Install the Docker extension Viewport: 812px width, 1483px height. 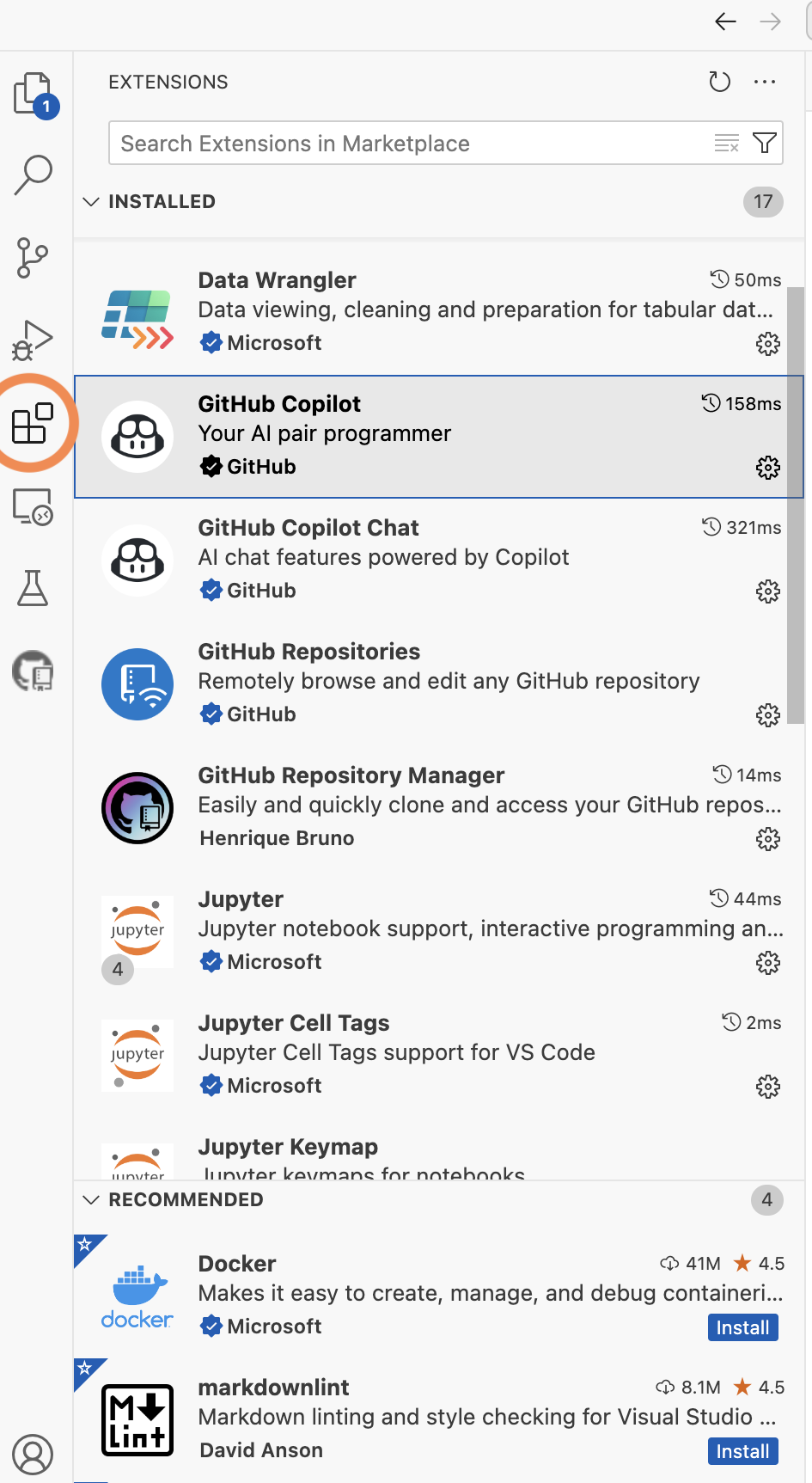pyautogui.click(x=742, y=1327)
